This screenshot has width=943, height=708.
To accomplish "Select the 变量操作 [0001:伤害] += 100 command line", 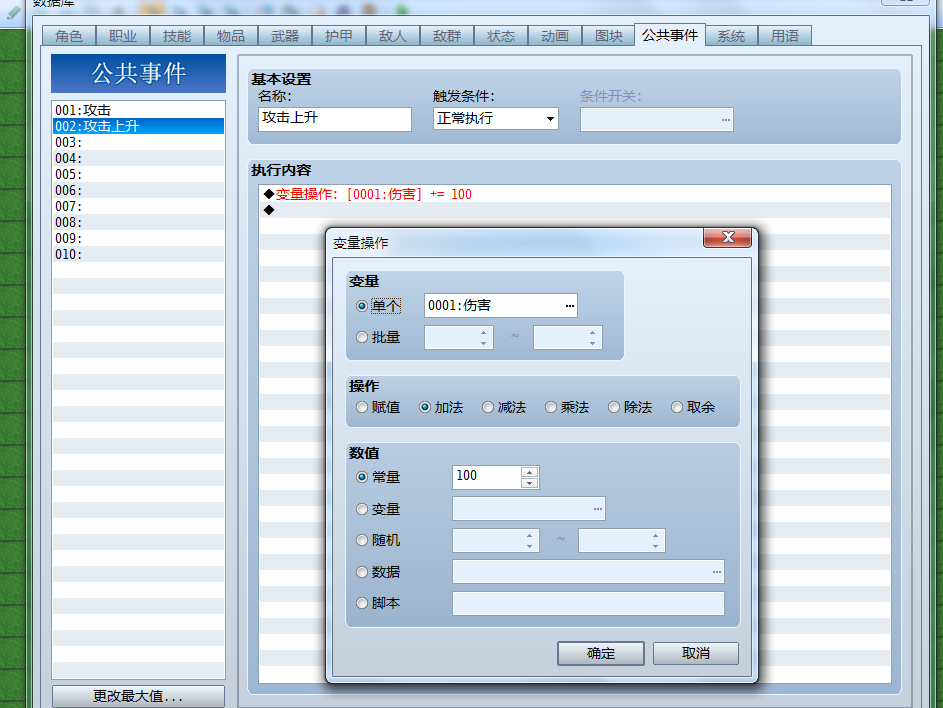I will click(575, 194).
